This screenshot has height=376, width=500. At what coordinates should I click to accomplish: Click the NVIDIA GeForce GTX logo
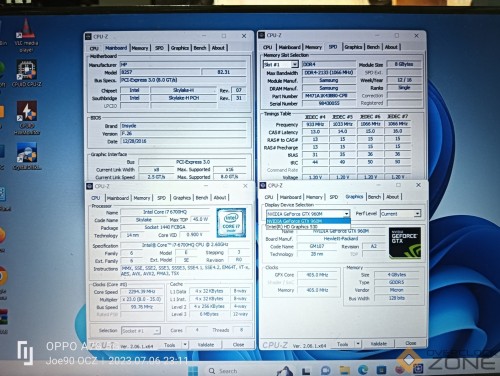[405, 243]
